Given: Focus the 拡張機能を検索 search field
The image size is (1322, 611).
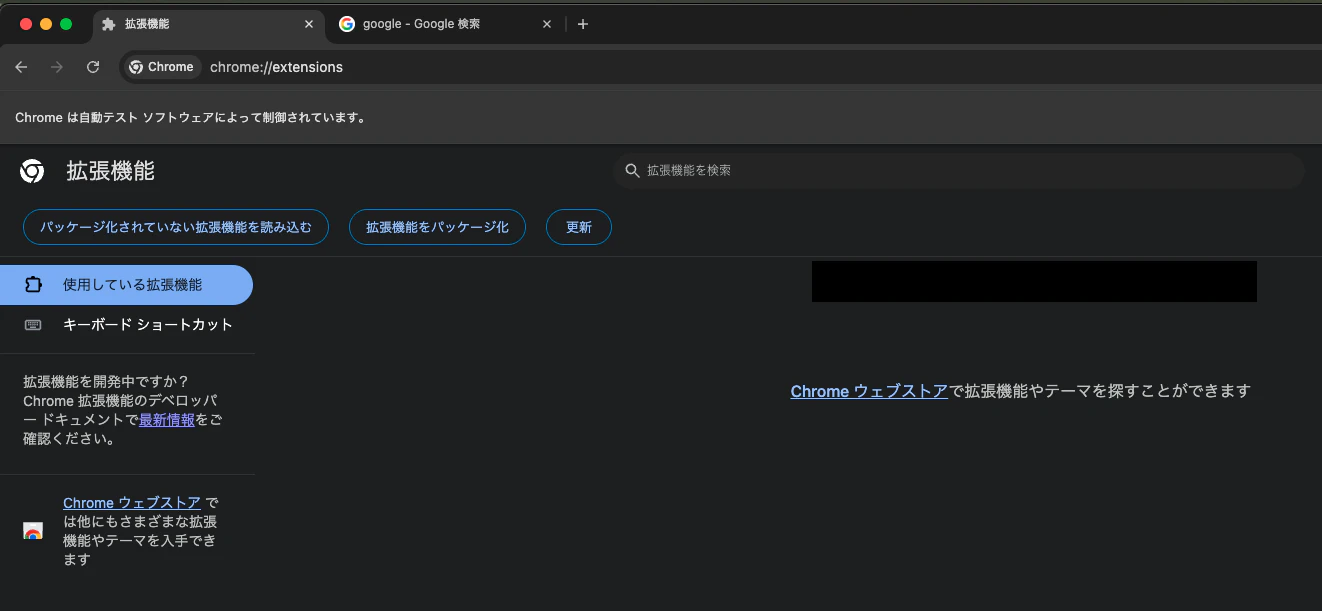Looking at the screenshot, I should [958, 171].
